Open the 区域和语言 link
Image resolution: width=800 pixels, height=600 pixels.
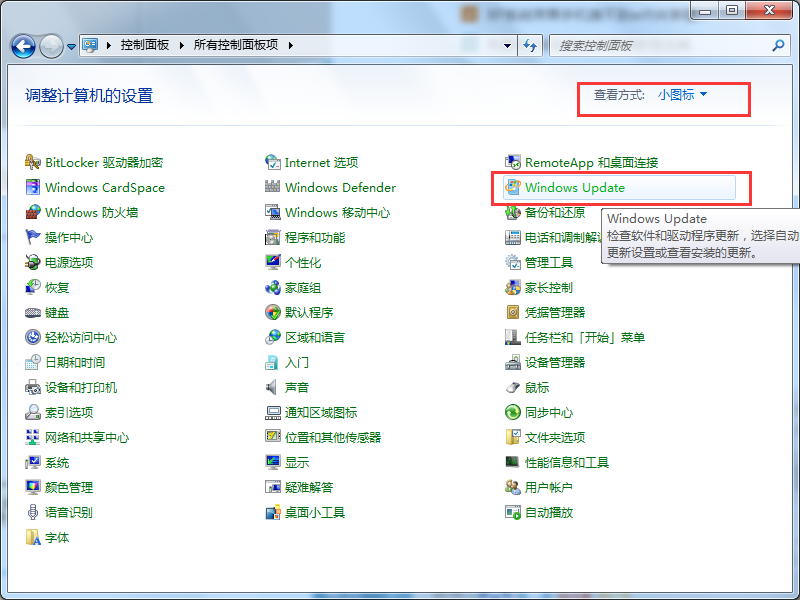(315, 337)
